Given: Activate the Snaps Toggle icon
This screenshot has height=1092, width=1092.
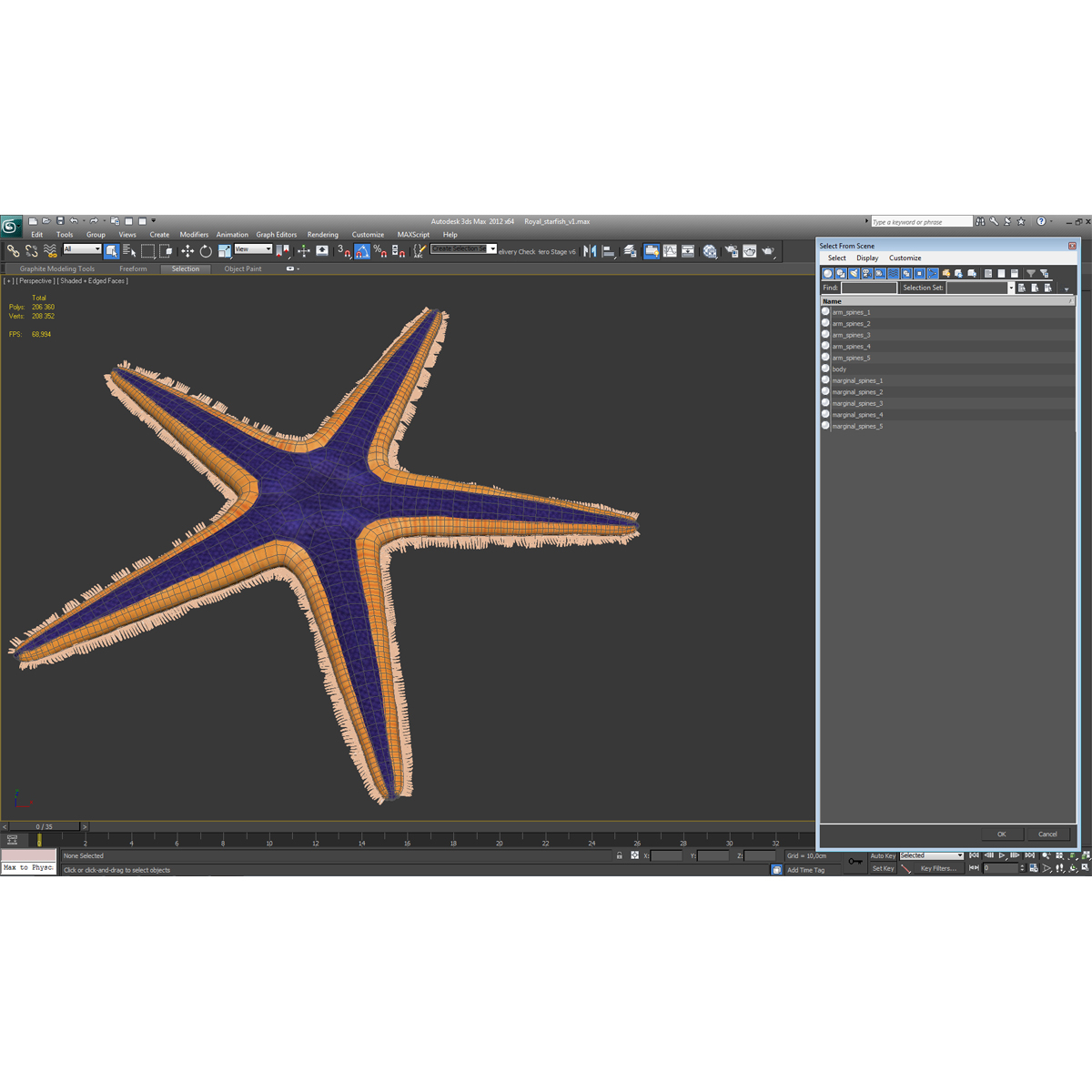Looking at the screenshot, I should 347,252.
